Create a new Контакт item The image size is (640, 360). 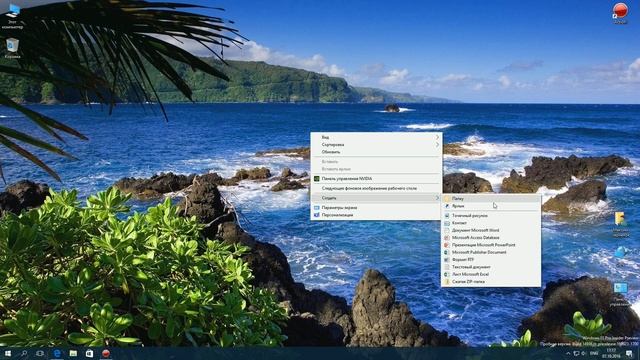tap(491, 223)
